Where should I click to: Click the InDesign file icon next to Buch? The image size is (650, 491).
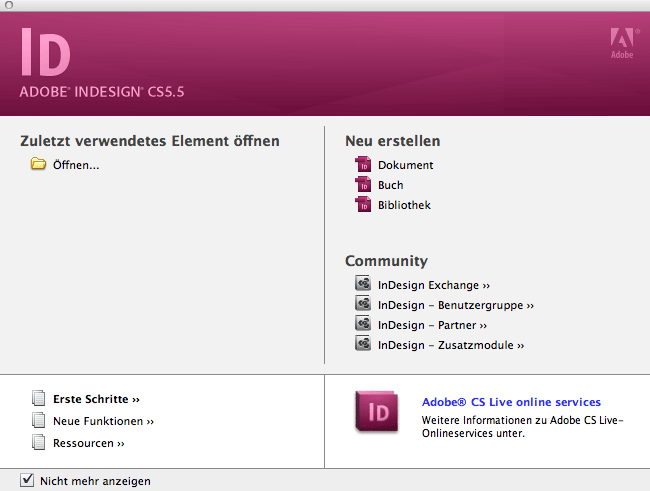[x=363, y=184]
